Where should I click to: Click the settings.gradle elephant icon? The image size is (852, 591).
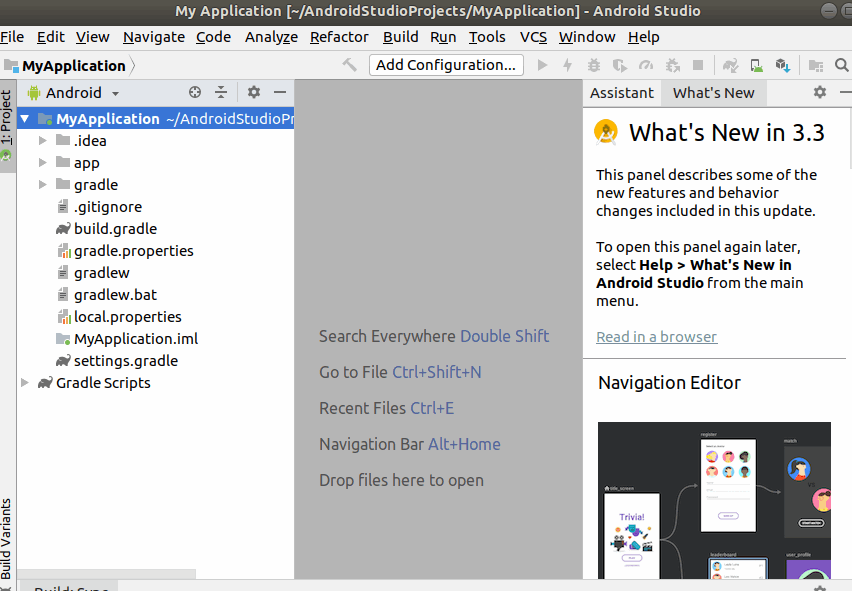[64, 361]
